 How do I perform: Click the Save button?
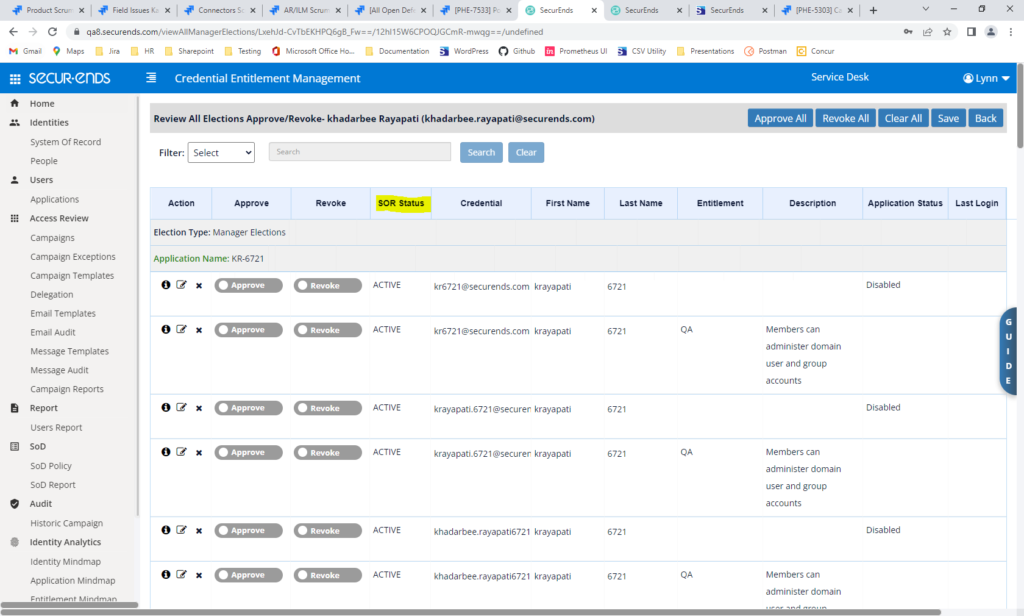click(x=948, y=118)
